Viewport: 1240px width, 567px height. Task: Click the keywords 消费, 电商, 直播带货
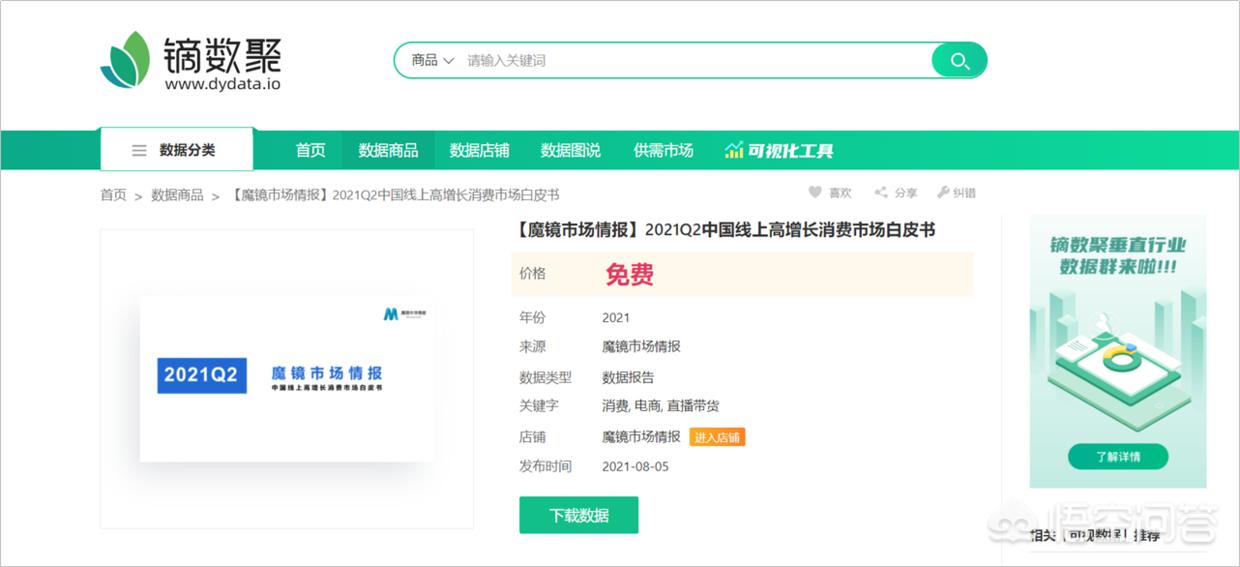point(660,406)
